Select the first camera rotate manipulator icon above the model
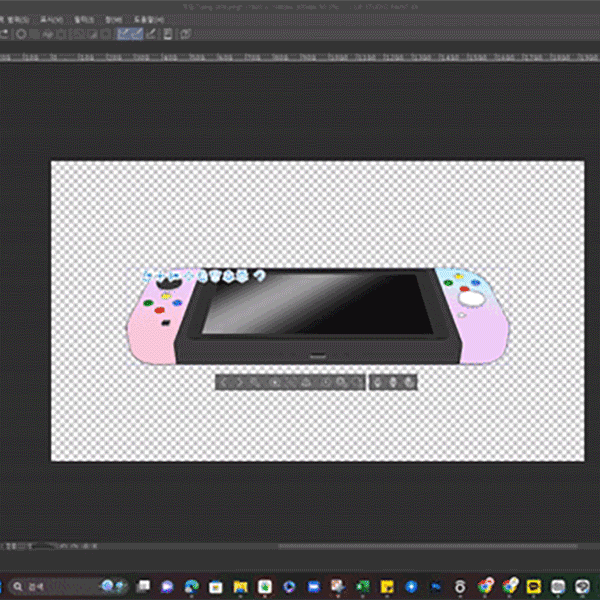Image resolution: width=600 pixels, height=600 pixels. [147, 276]
